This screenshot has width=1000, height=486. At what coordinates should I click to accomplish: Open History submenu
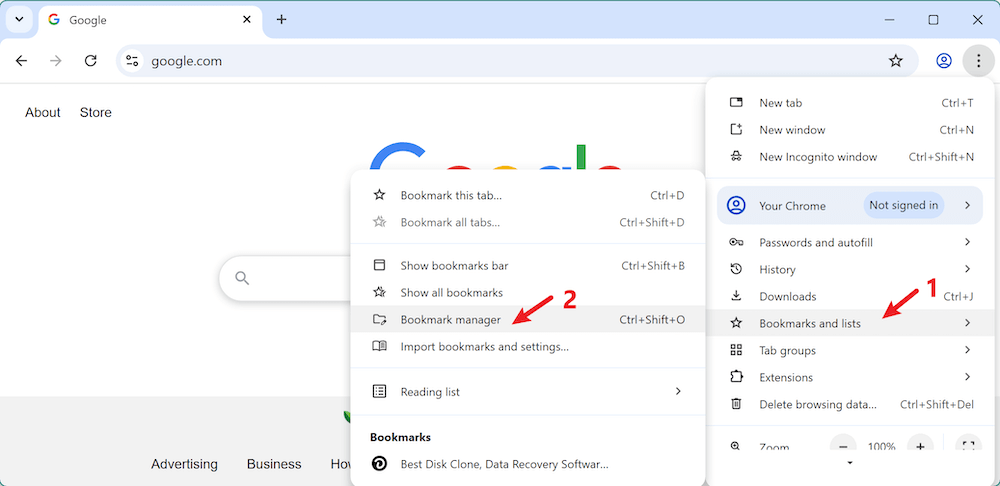851,269
